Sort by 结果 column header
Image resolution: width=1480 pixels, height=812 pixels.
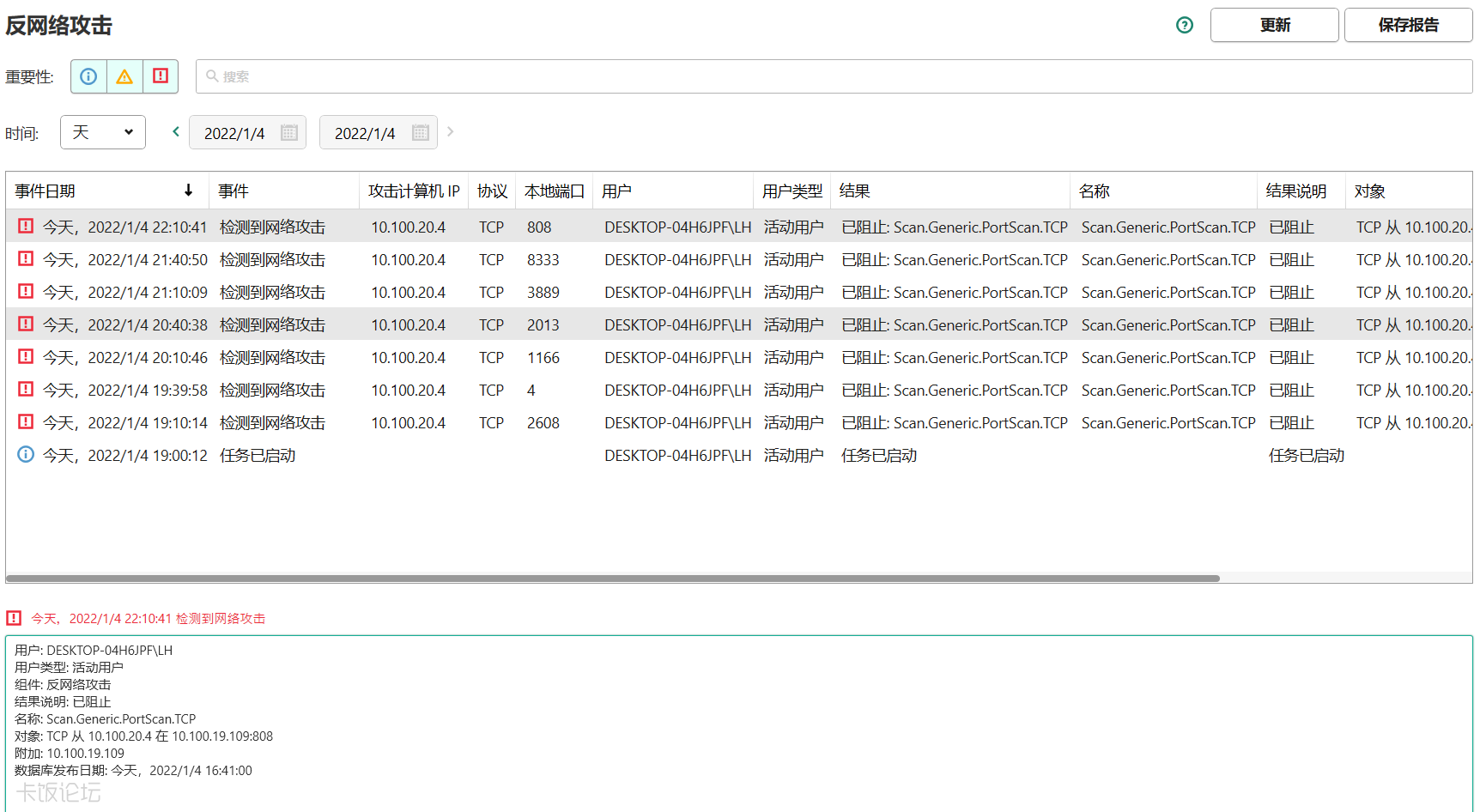[950, 191]
